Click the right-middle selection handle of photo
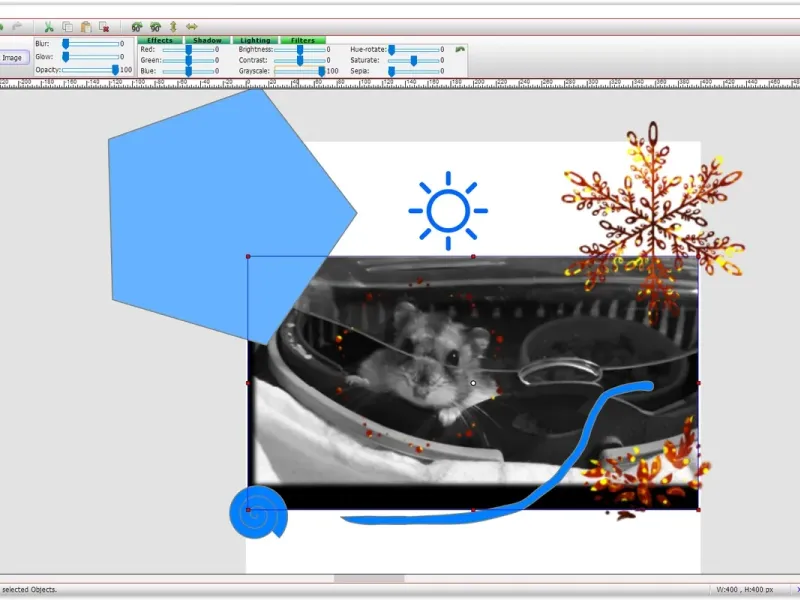The height and width of the screenshot is (600, 800). tap(698, 383)
